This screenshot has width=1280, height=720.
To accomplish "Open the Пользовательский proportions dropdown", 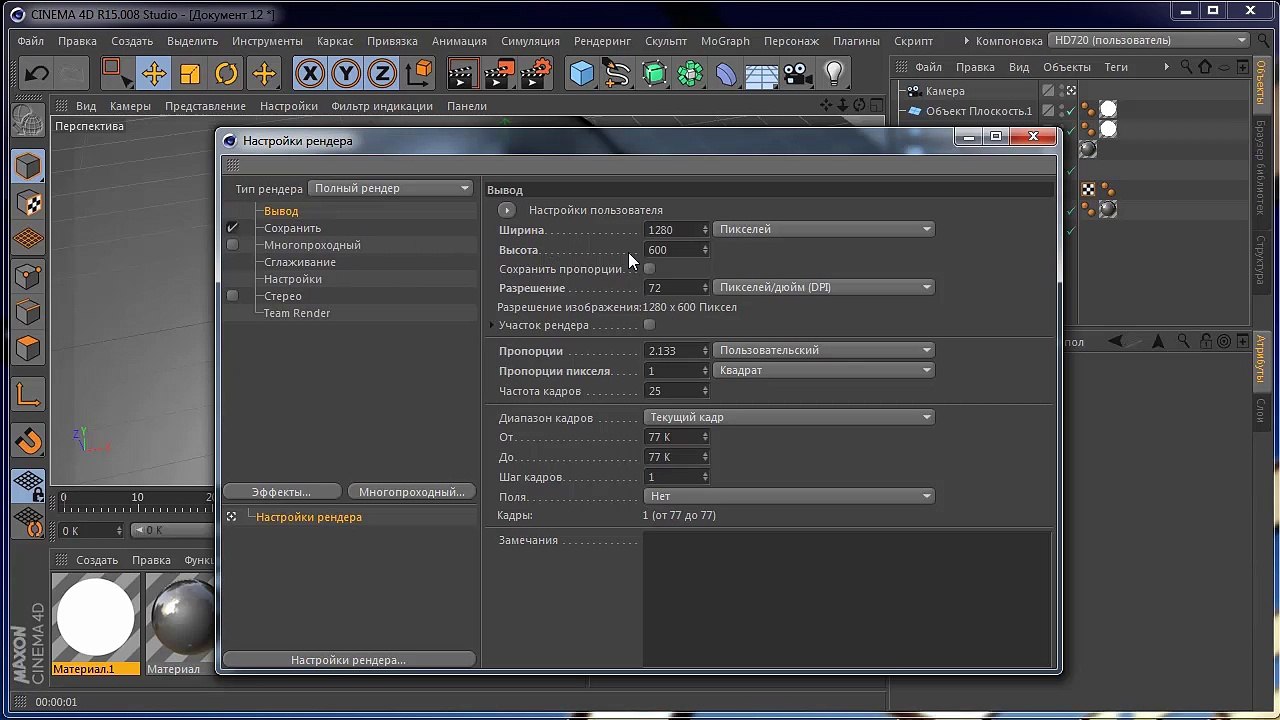I will (x=824, y=350).
